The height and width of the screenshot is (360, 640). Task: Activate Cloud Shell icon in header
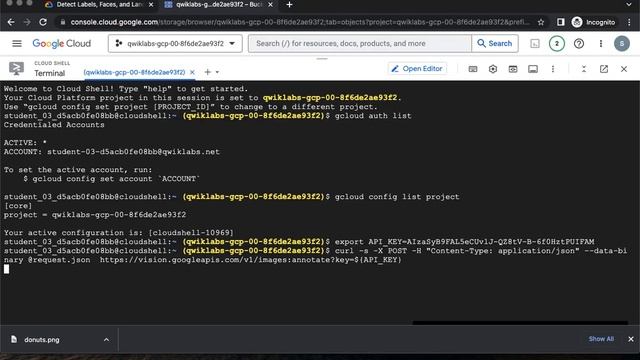click(535, 43)
